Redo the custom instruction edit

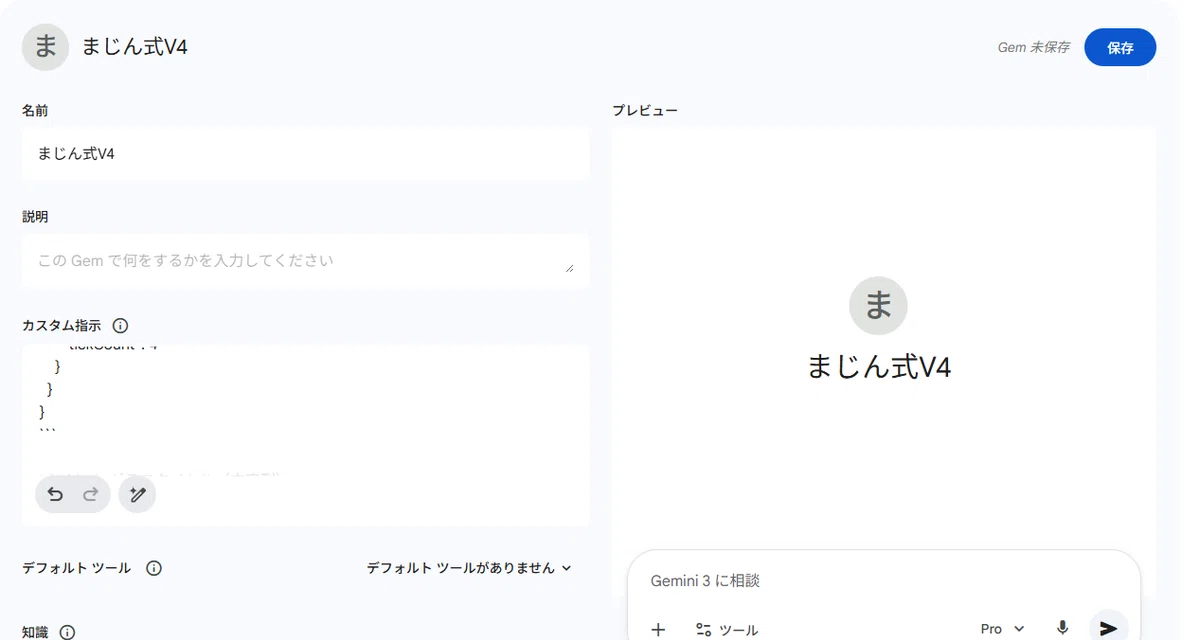pos(90,494)
